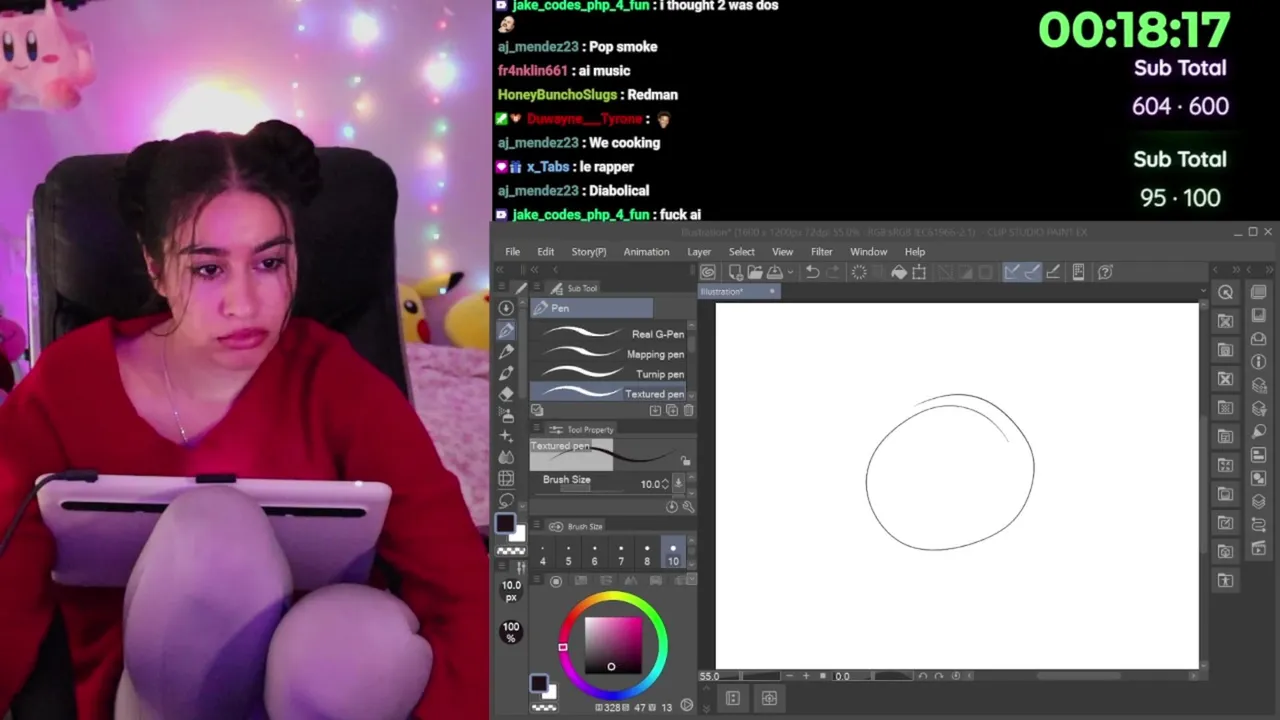This screenshot has height=720, width=1280.
Task: Open Clip Studio spiral launcher icon
Action: coord(708,272)
